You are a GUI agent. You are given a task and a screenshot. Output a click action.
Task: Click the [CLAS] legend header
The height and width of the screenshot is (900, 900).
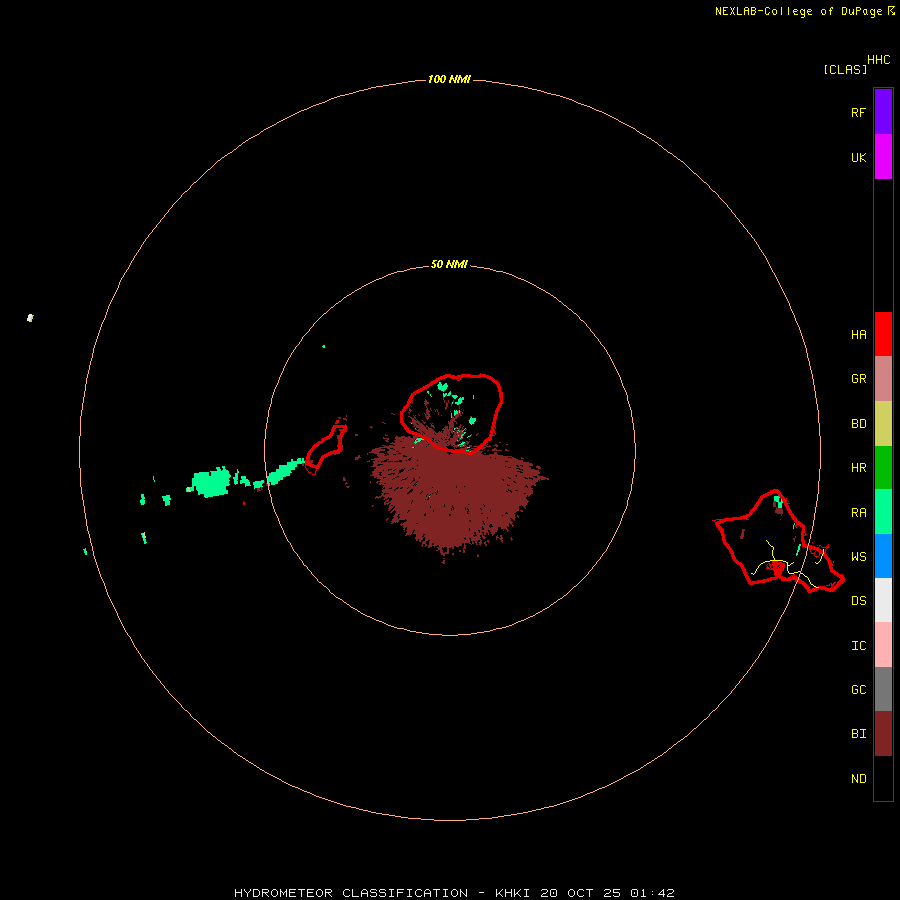[x=845, y=69]
